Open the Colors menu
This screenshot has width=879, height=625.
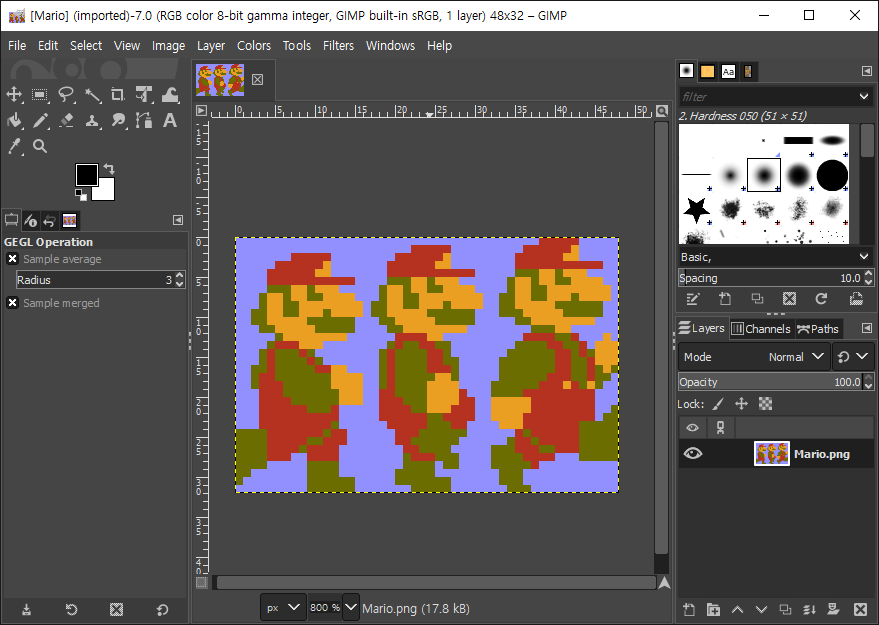[253, 45]
